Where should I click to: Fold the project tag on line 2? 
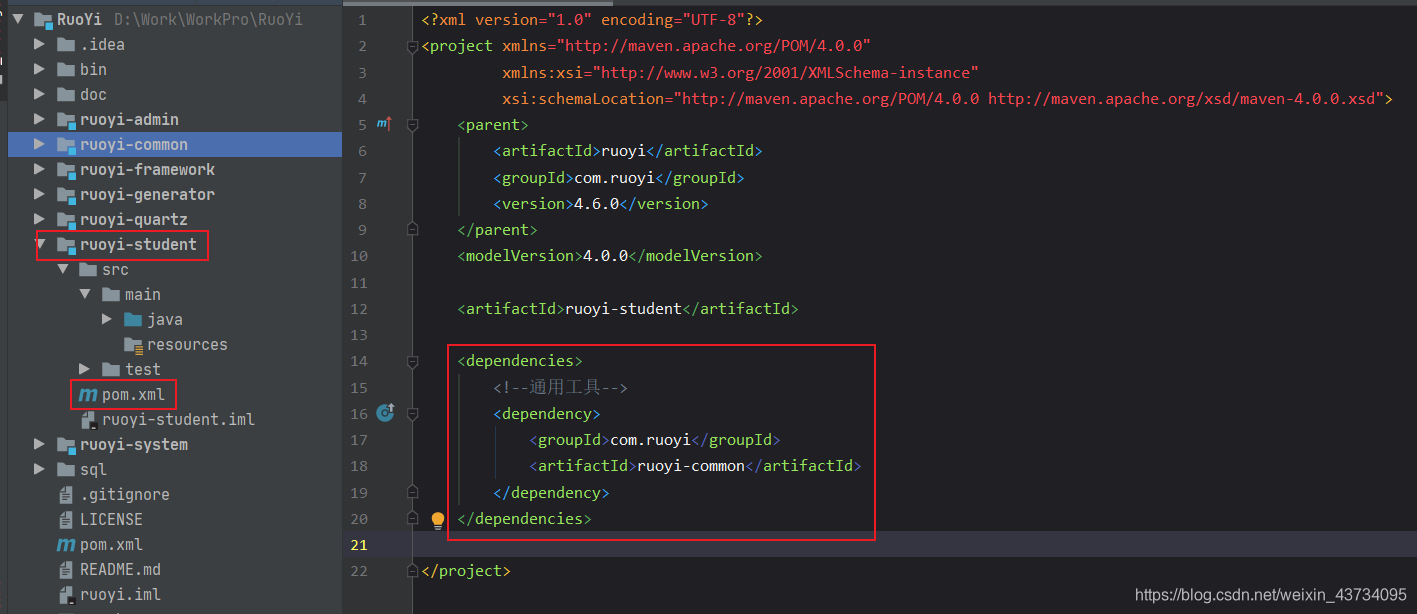(412, 46)
